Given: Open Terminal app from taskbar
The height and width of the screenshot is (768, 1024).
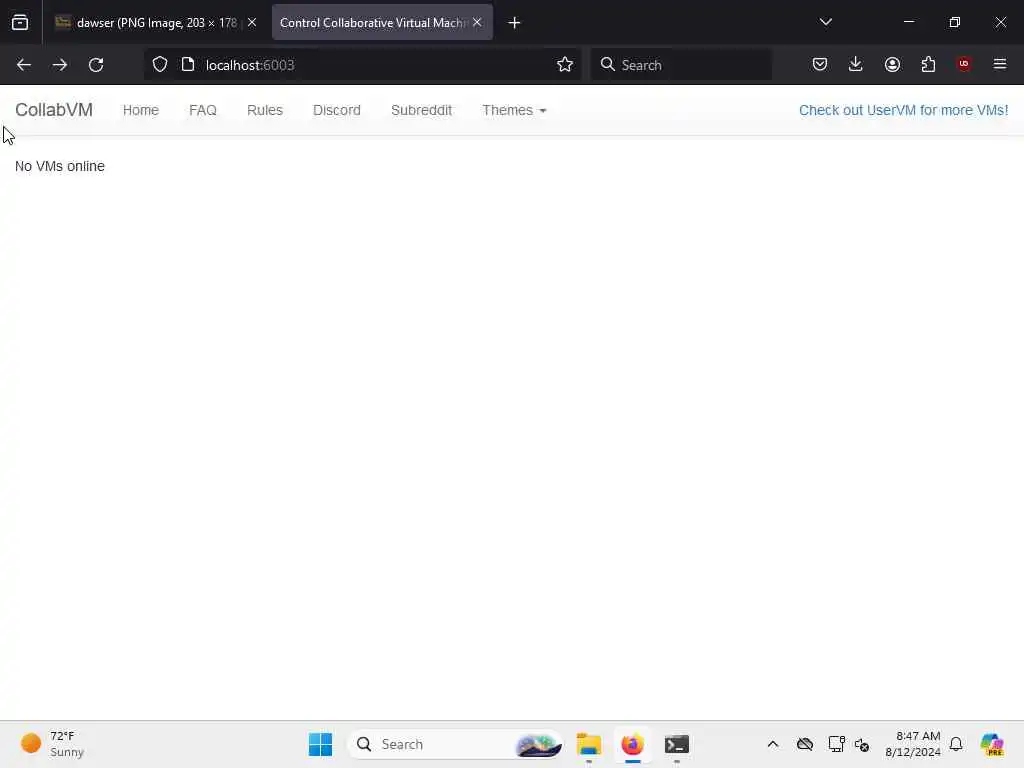Looking at the screenshot, I should tap(677, 744).
